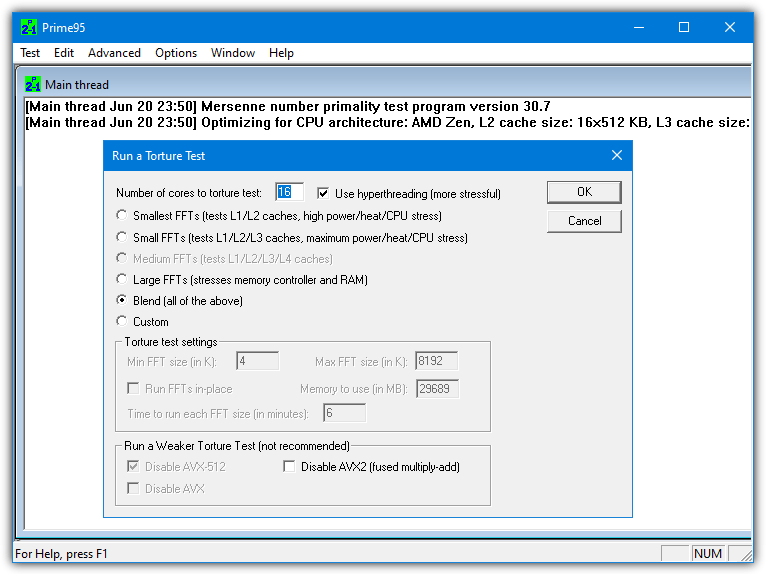Image resolution: width=766 pixels, height=574 pixels.
Task: Click 'For Help, press F1' status text
Action: point(61,553)
